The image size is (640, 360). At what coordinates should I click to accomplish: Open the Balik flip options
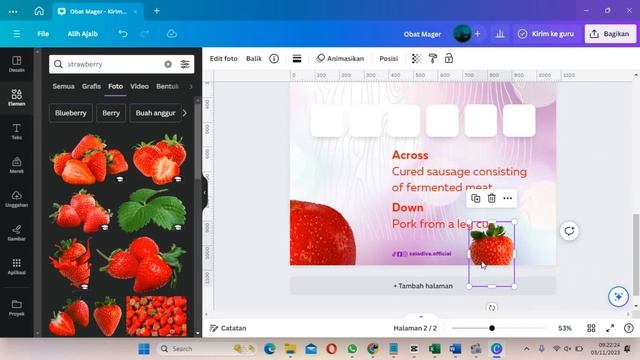coord(254,59)
